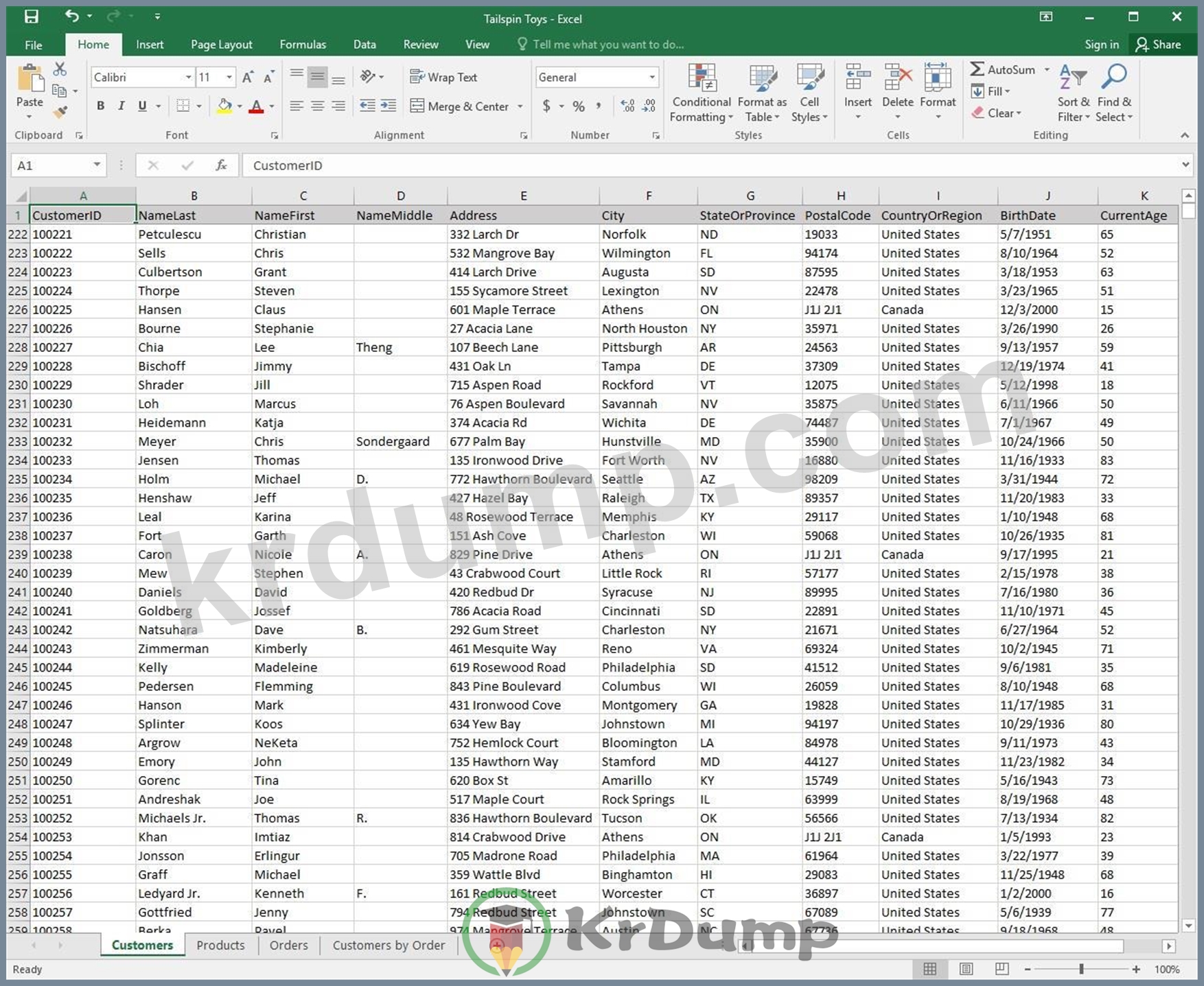
Task: Click Increase Decimal icon
Action: pyautogui.click(x=627, y=106)
